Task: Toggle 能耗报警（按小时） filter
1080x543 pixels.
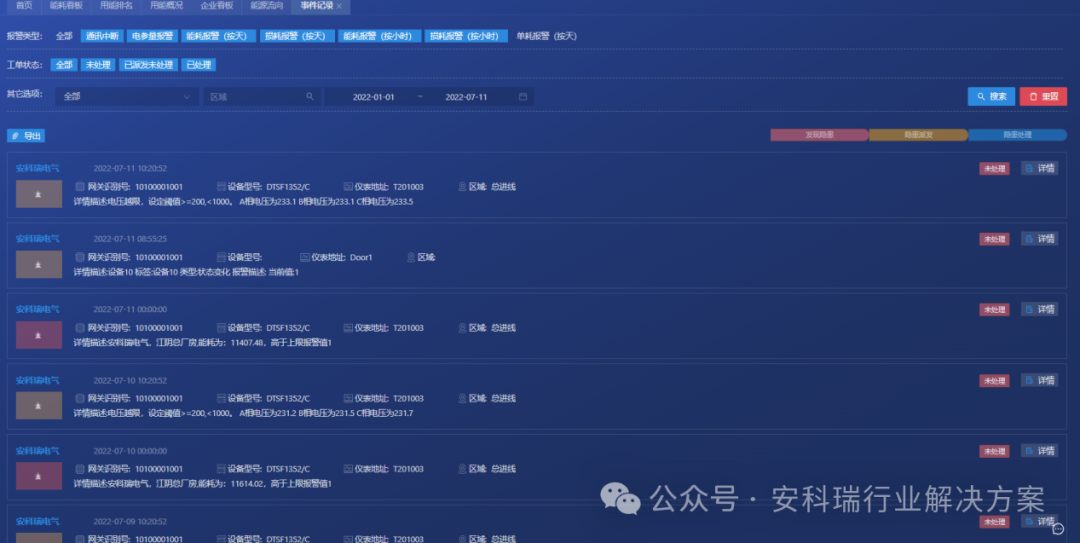Action: tap(379, 36)
